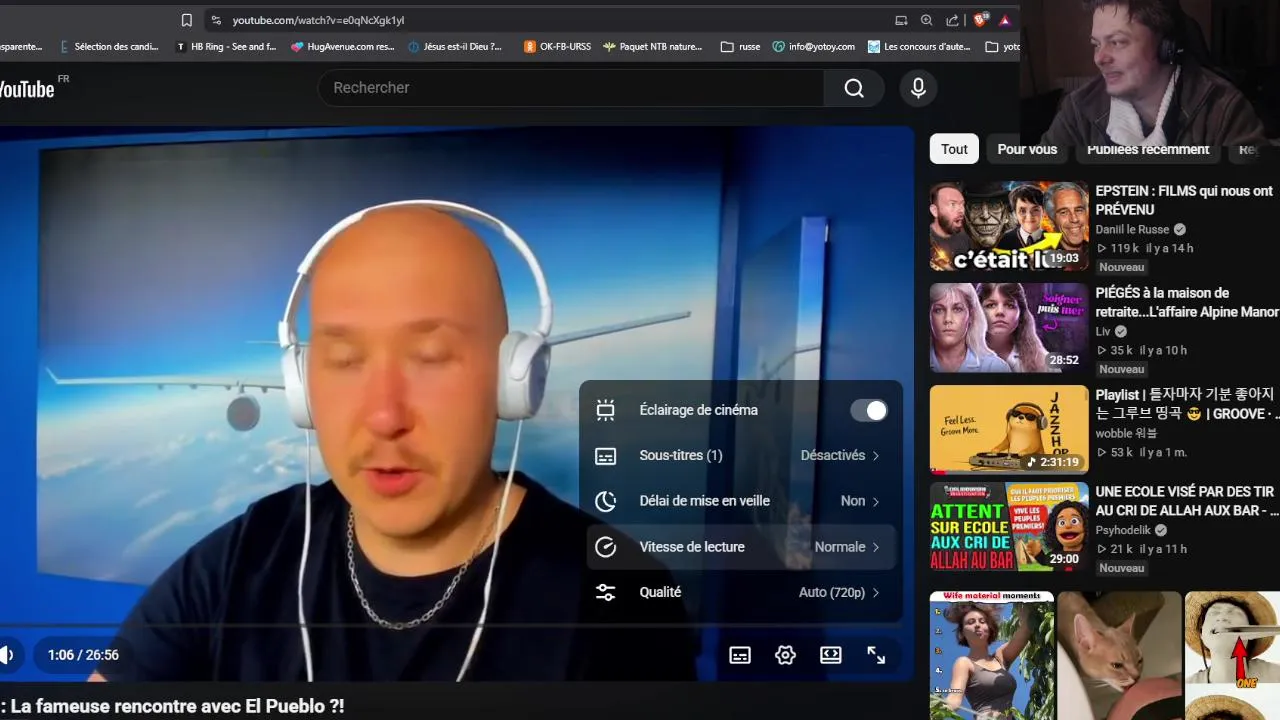Open Brave Rewards triangle icon
The image size is (1280, 720).
click(x=1004, y=20)
